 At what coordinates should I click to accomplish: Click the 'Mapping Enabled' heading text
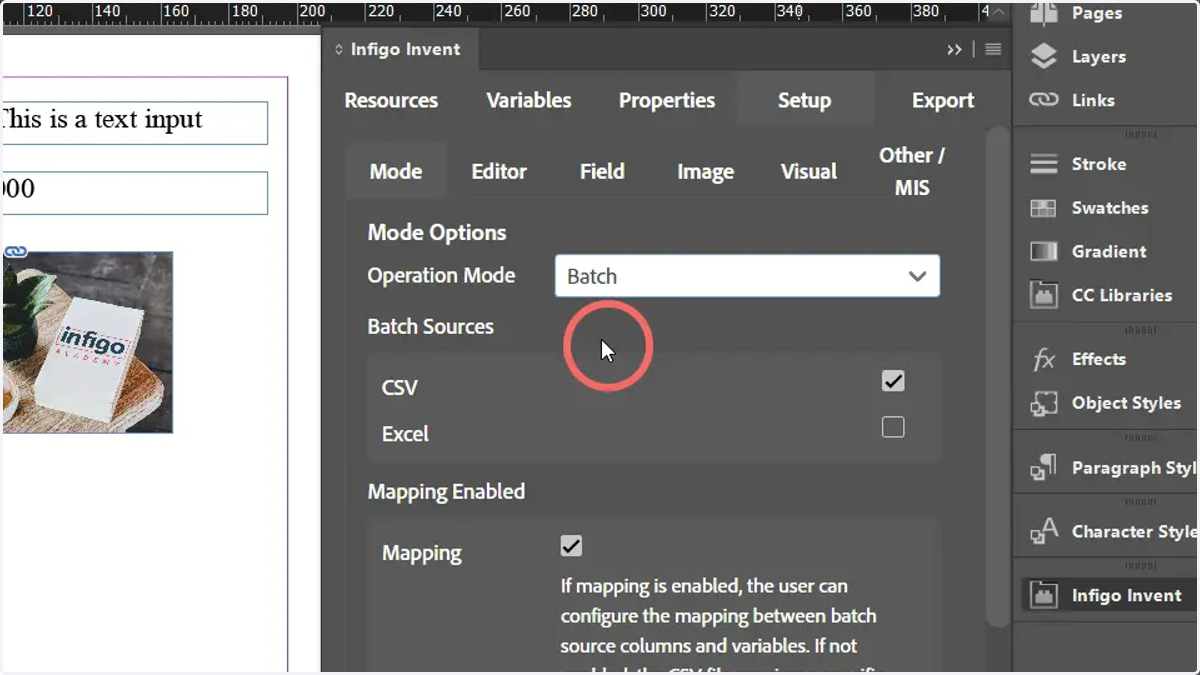pos(446,491)
